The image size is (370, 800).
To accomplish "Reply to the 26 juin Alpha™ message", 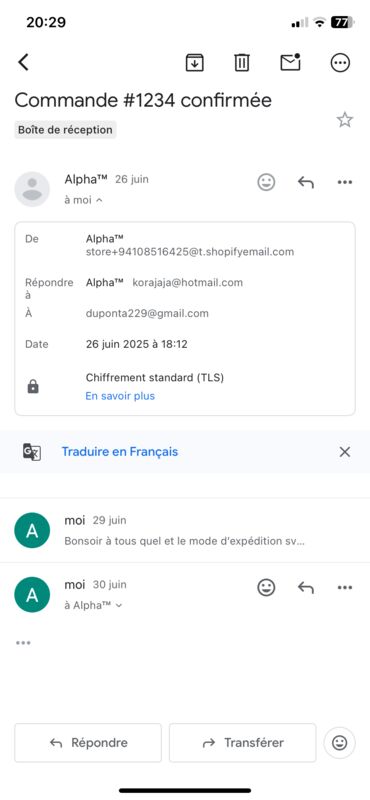I will (x=306, y=182).
